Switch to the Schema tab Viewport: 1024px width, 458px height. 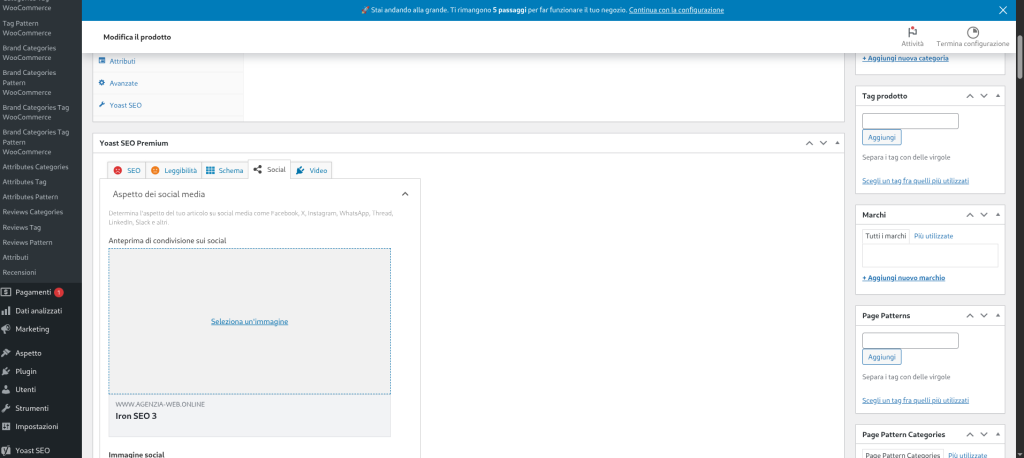pos(224,171)
